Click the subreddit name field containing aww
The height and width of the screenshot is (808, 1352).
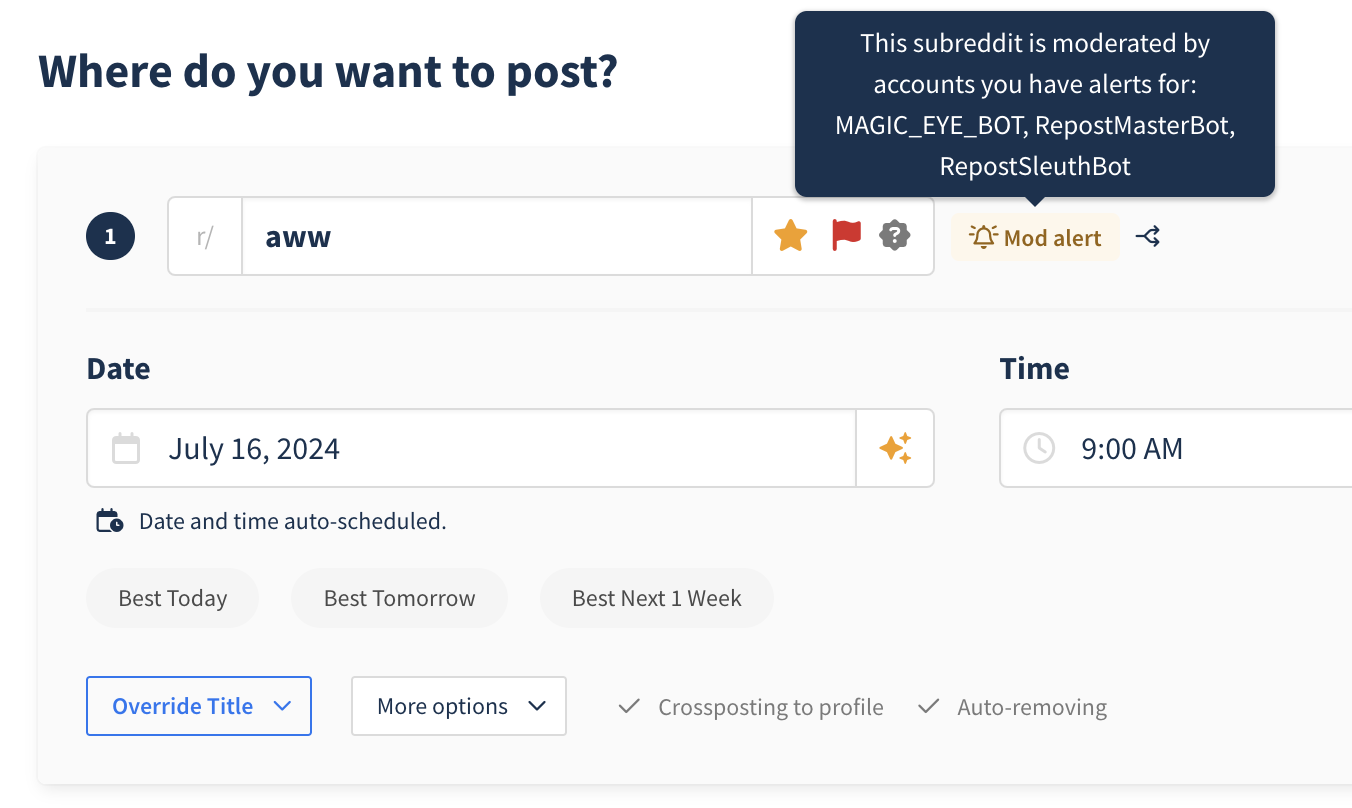coord(497,236)
